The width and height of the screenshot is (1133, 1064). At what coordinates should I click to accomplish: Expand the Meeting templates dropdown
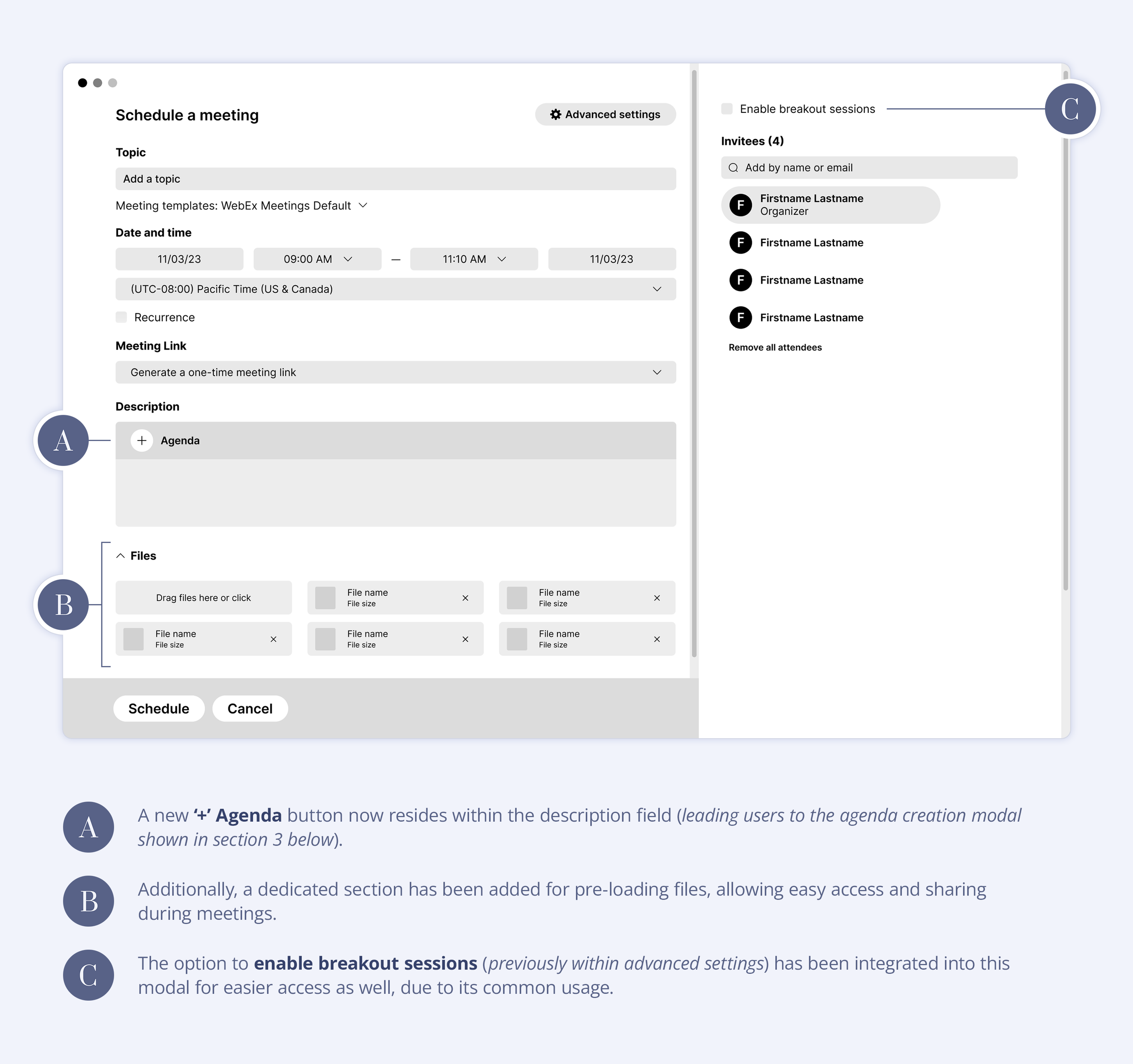click(x=363, y=205)
